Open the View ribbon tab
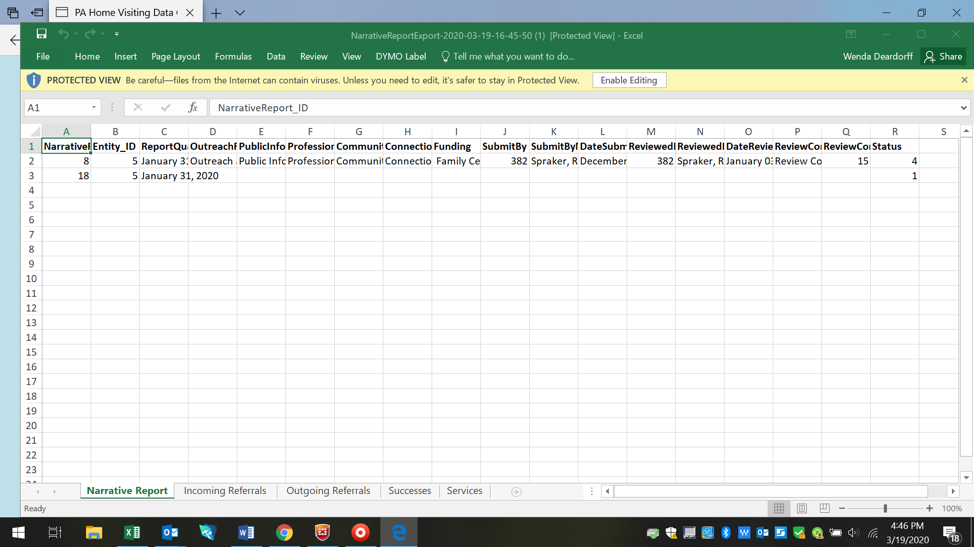The height and width of the screenshot is (547, 974). pos(351,57)
